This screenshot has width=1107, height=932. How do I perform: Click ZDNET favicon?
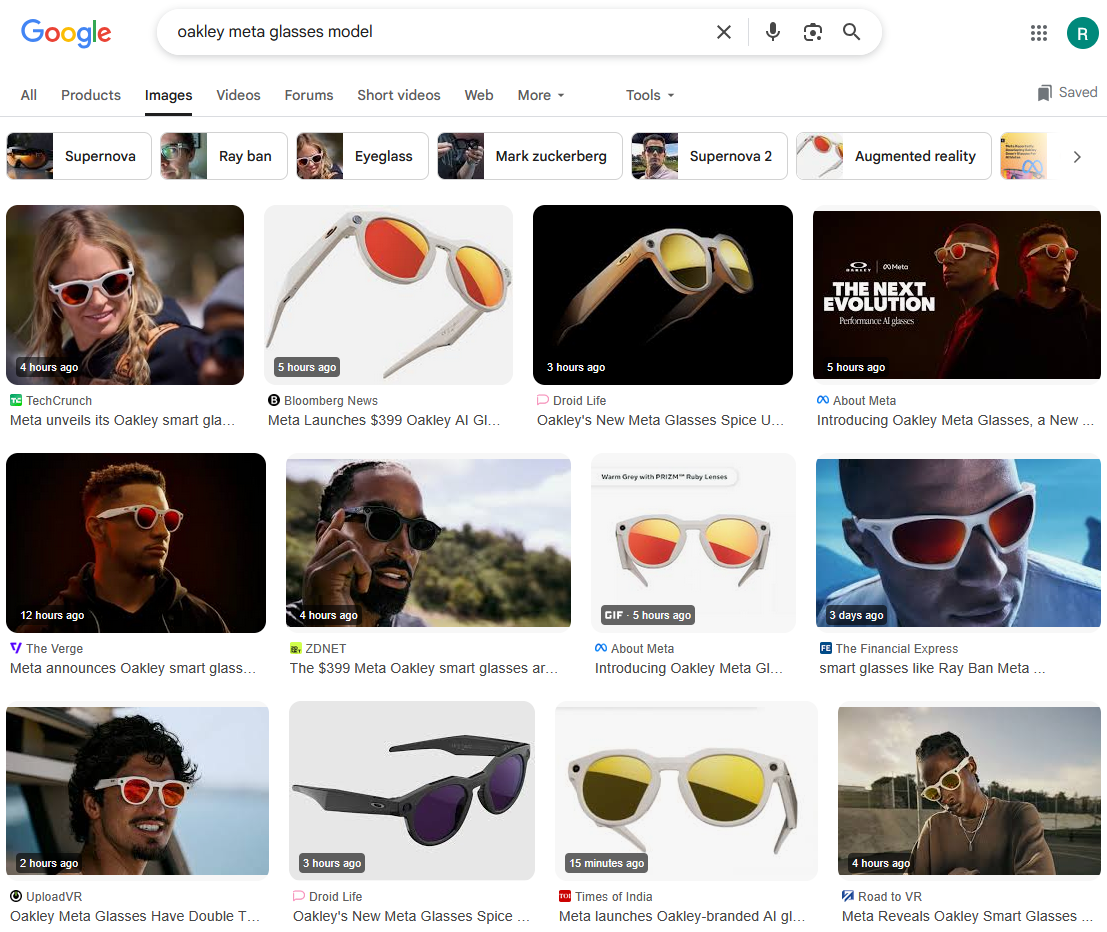(296, 648)
